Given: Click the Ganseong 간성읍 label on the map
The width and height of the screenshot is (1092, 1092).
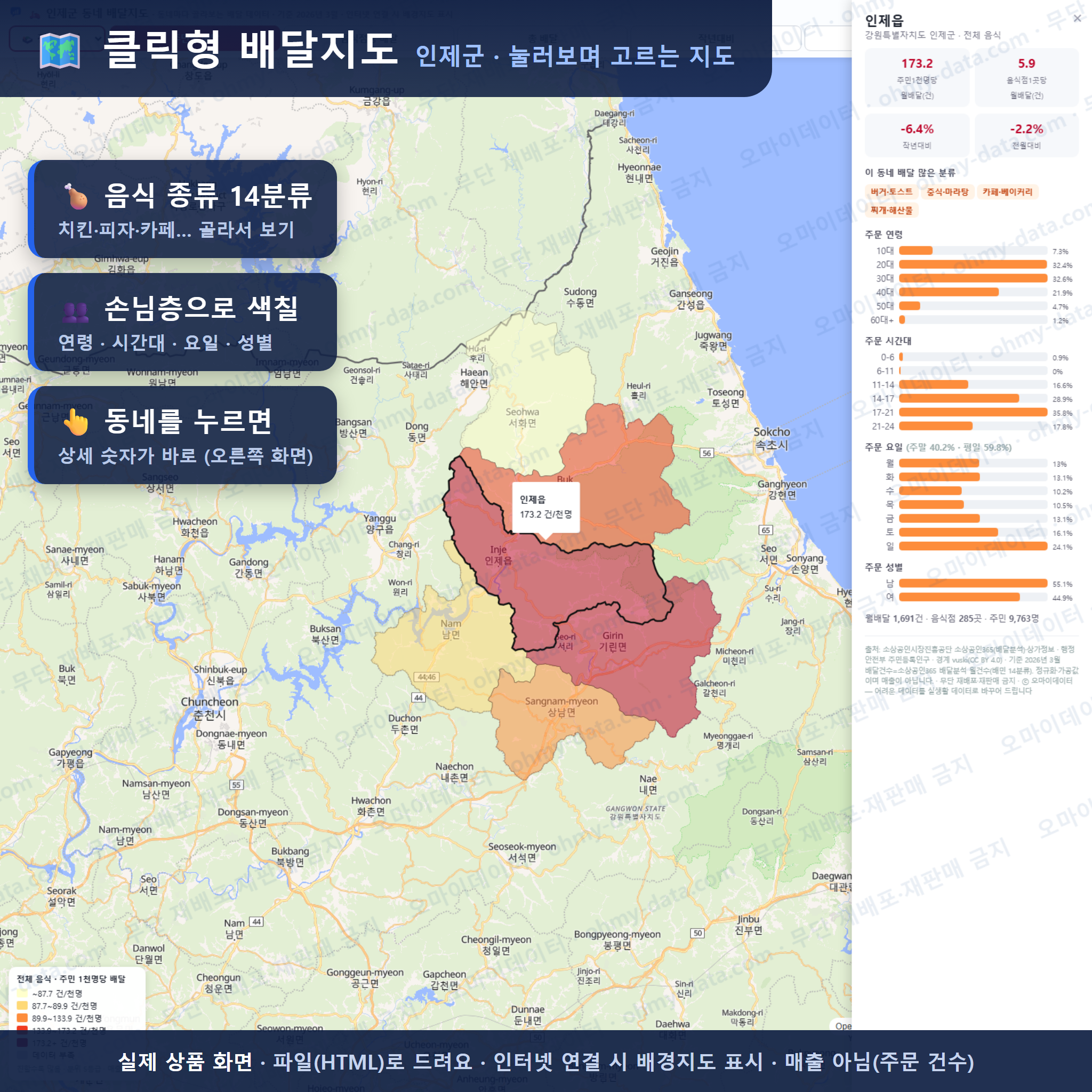Looking at the screenshot, I should click(690, 299).
